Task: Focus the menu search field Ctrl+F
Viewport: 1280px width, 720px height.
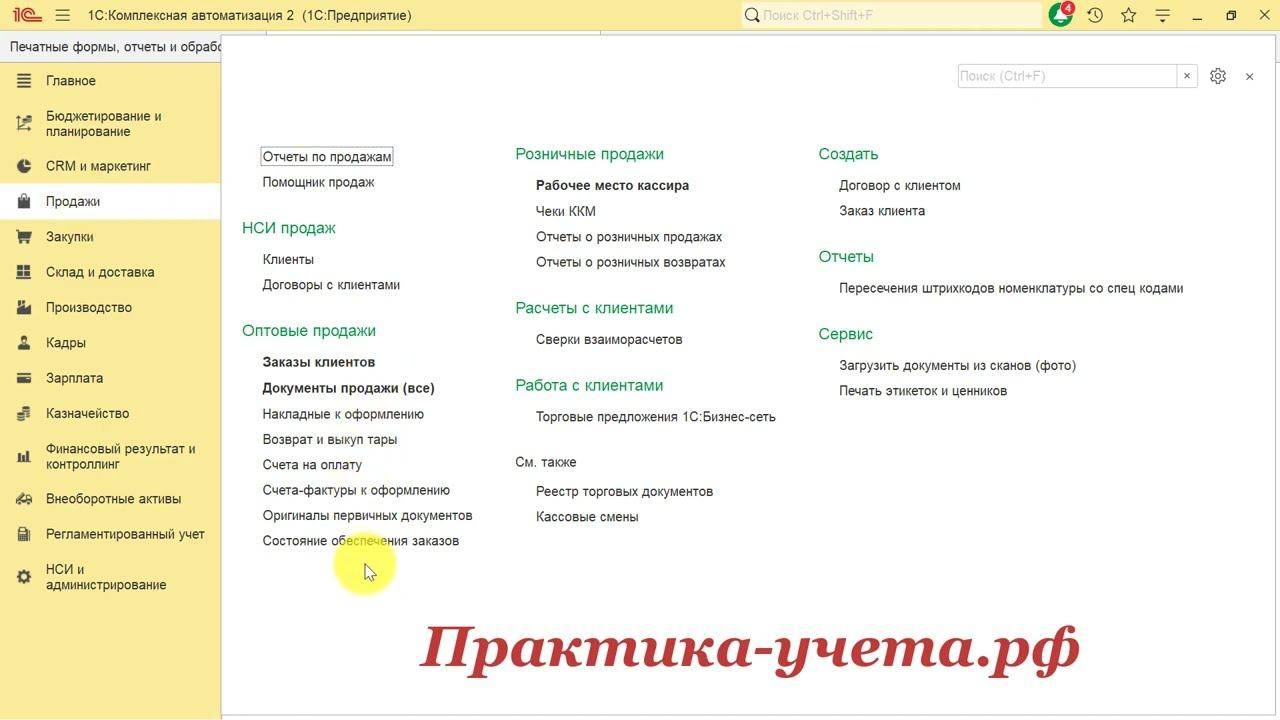Action: point(1067,76)
